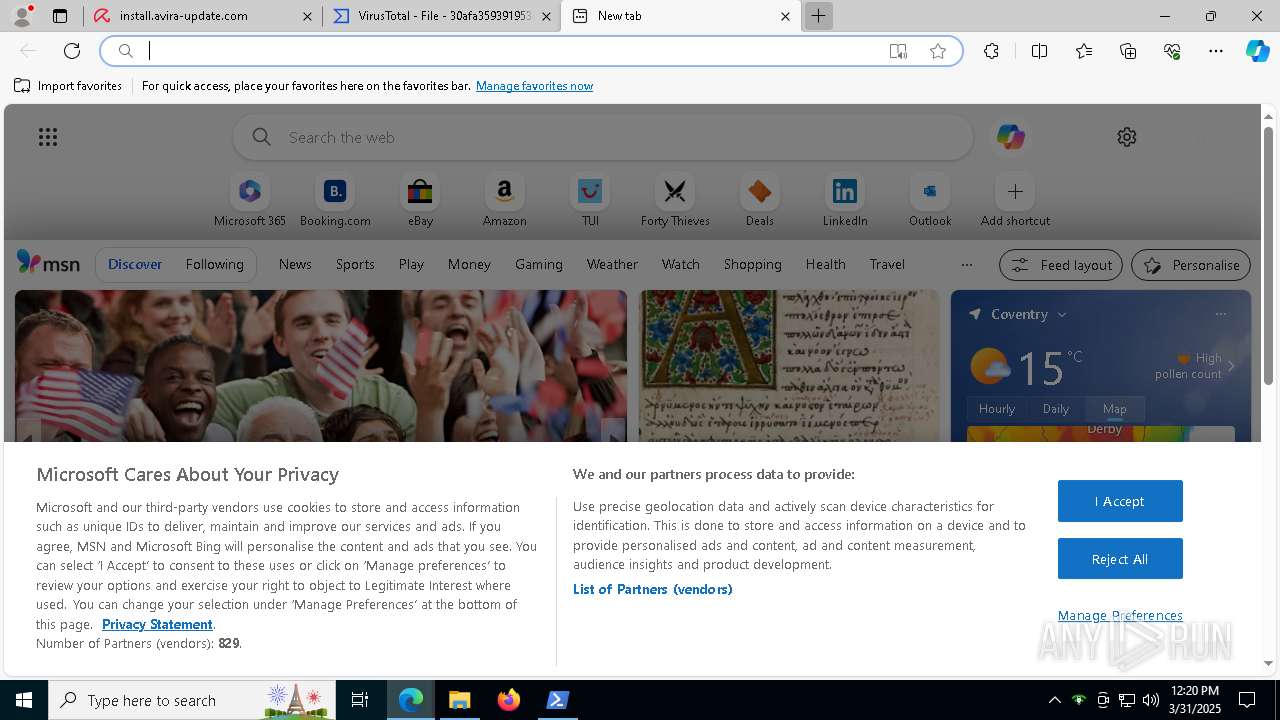Open the split screen icon

1040,51
